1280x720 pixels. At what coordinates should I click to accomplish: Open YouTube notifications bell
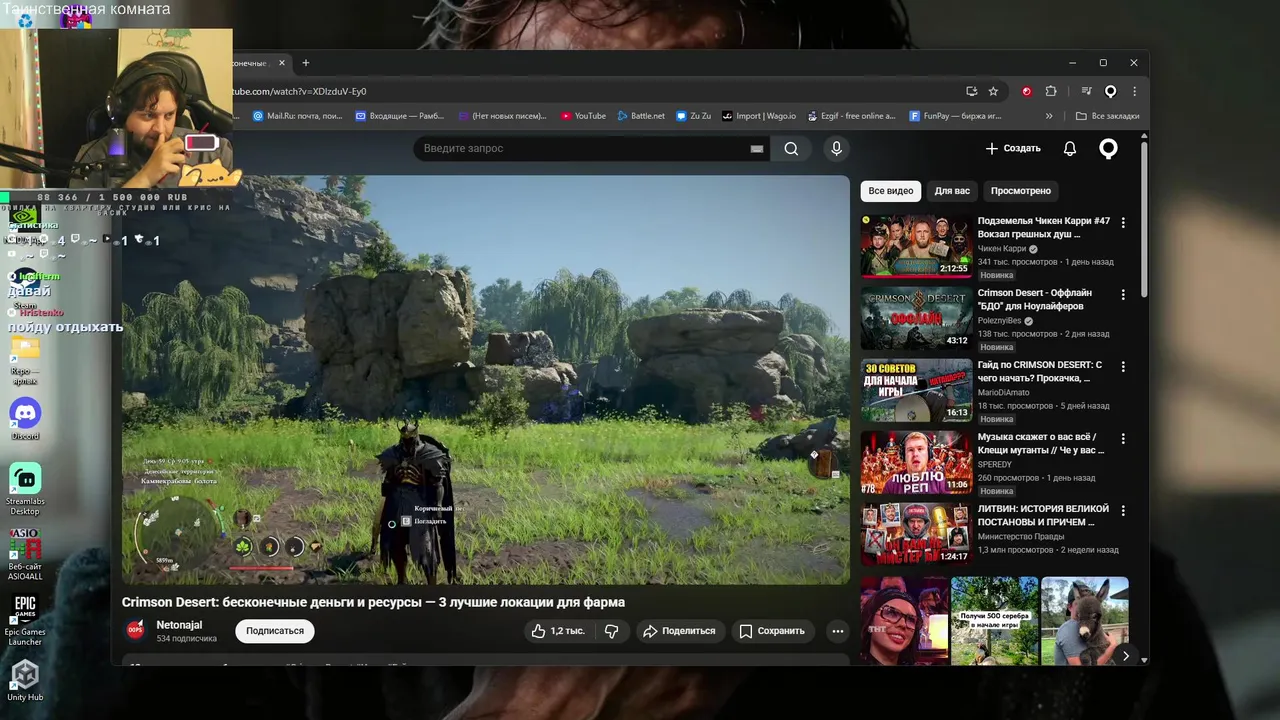click(x=1070, y=148)
